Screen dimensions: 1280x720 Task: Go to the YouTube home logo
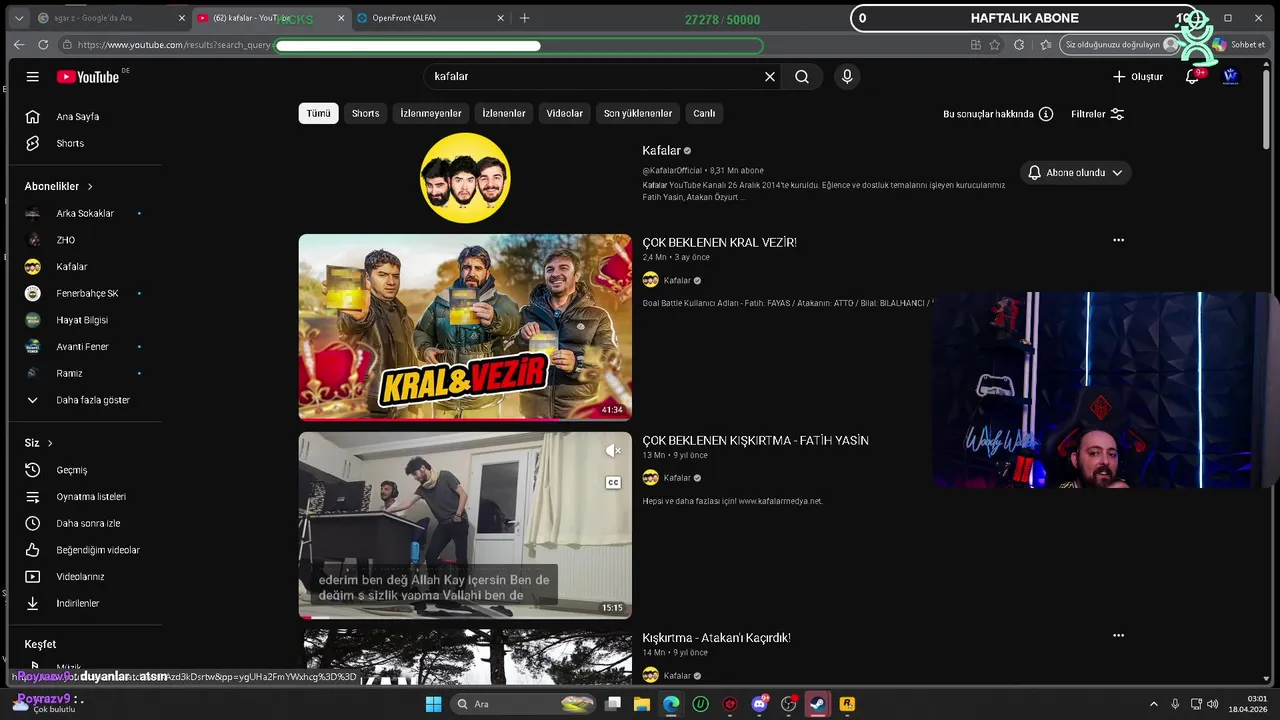click(88, 77)
